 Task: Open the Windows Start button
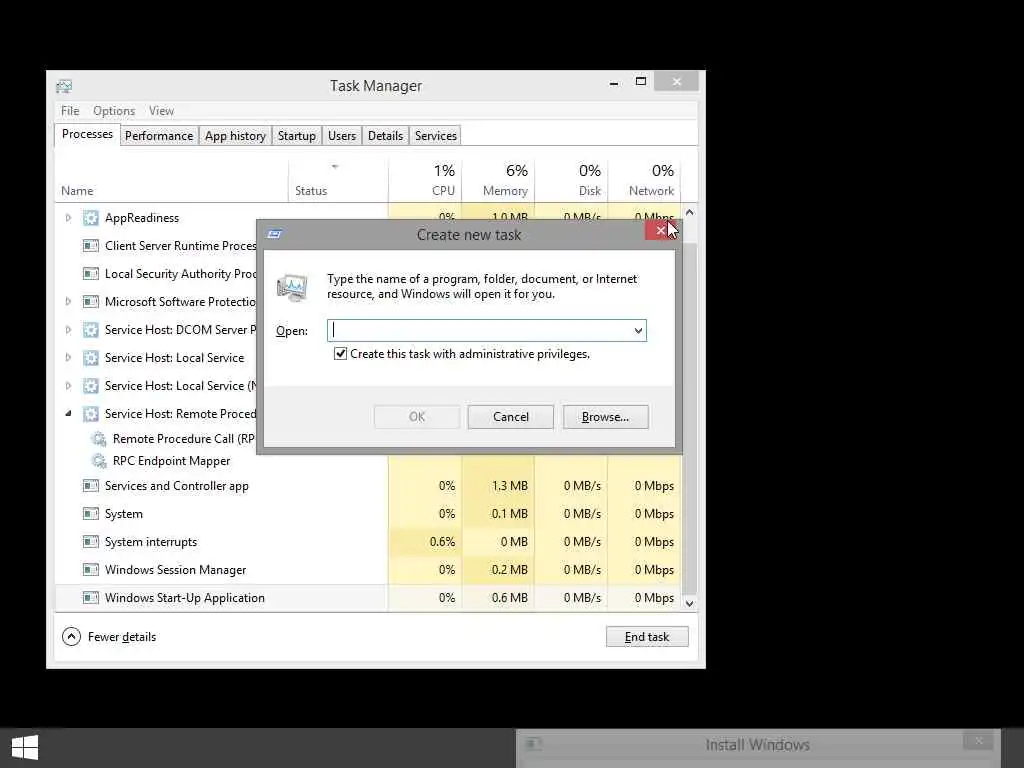point(25,748)
